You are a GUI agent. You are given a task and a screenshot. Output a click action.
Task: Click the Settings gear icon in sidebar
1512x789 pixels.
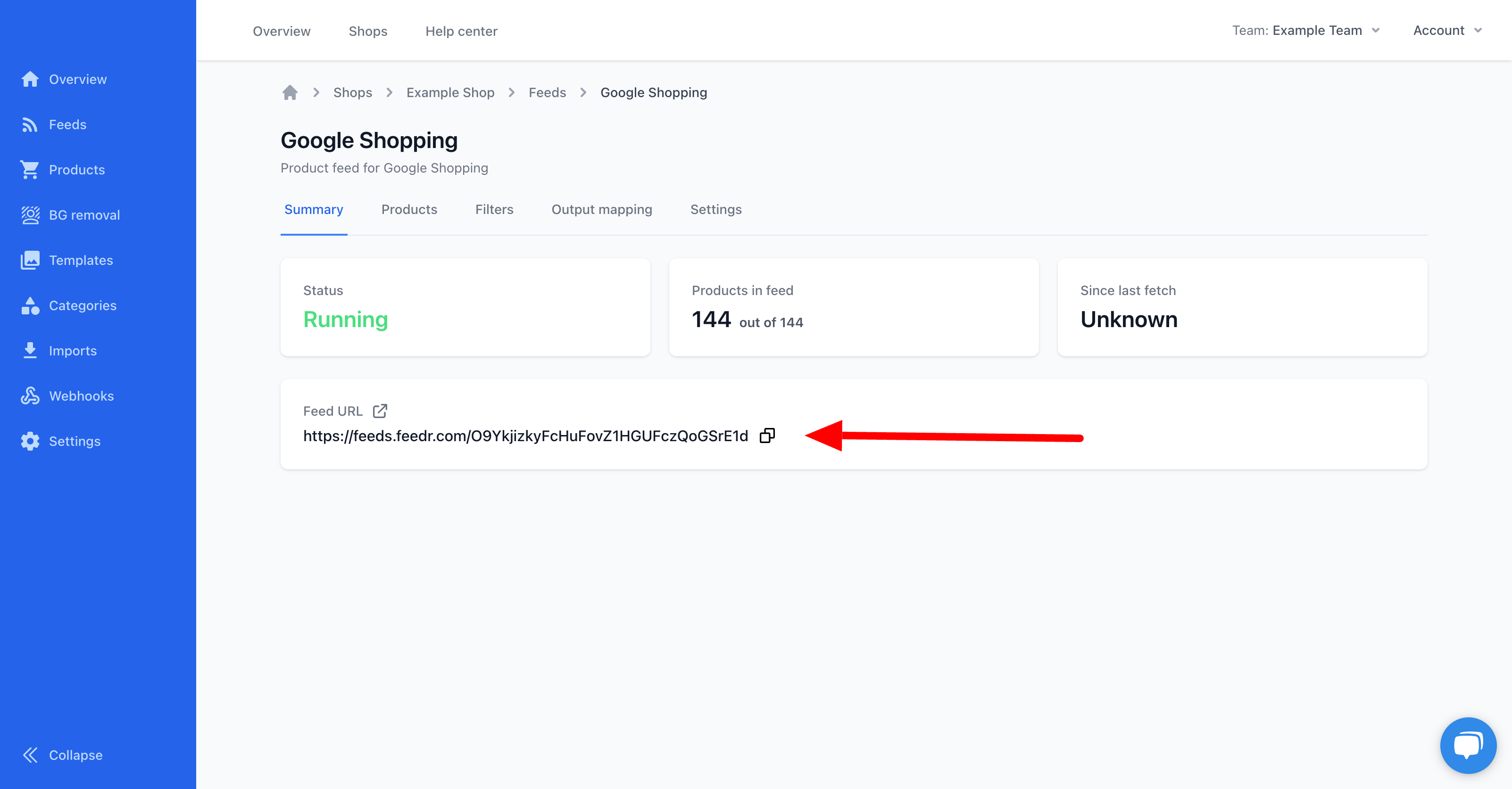[x=30, y=441]
